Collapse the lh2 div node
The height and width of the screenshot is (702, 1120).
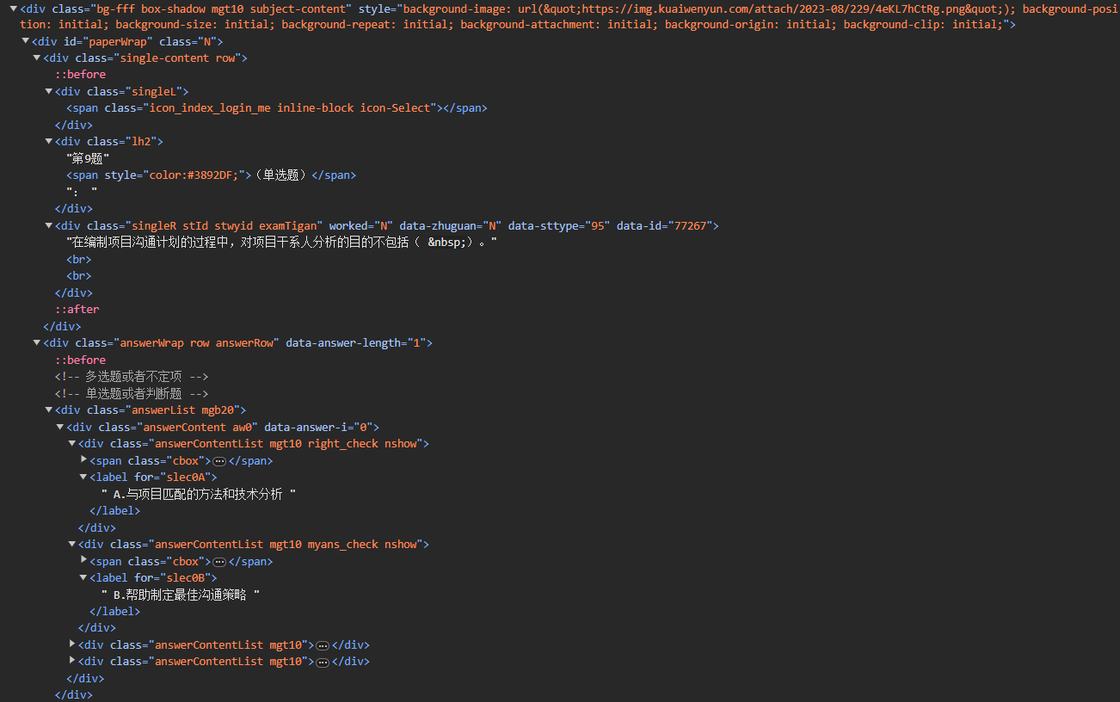(49, 141)
